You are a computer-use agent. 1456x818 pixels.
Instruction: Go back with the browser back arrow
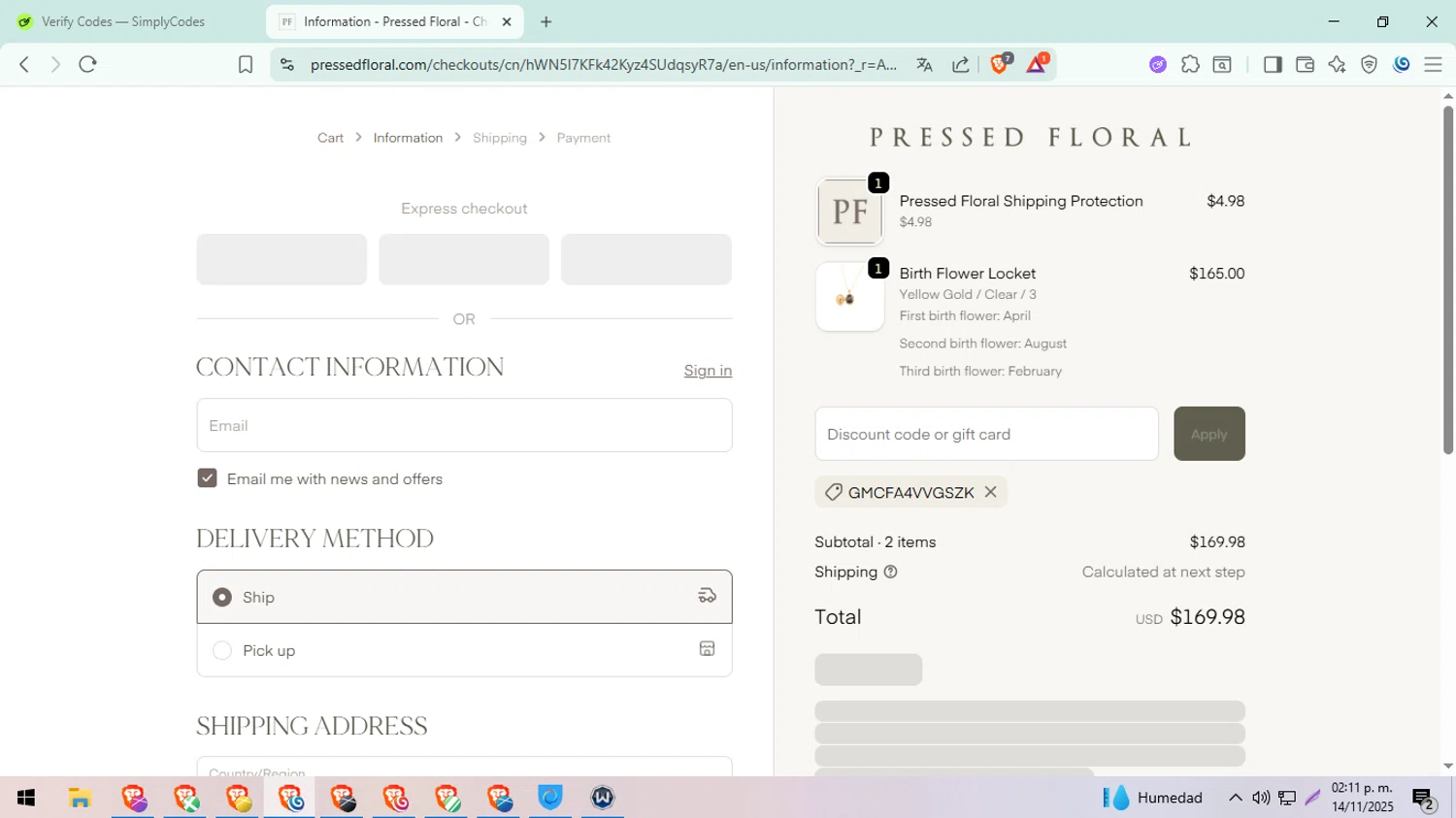pyautogui.click(x=24, y=64)
